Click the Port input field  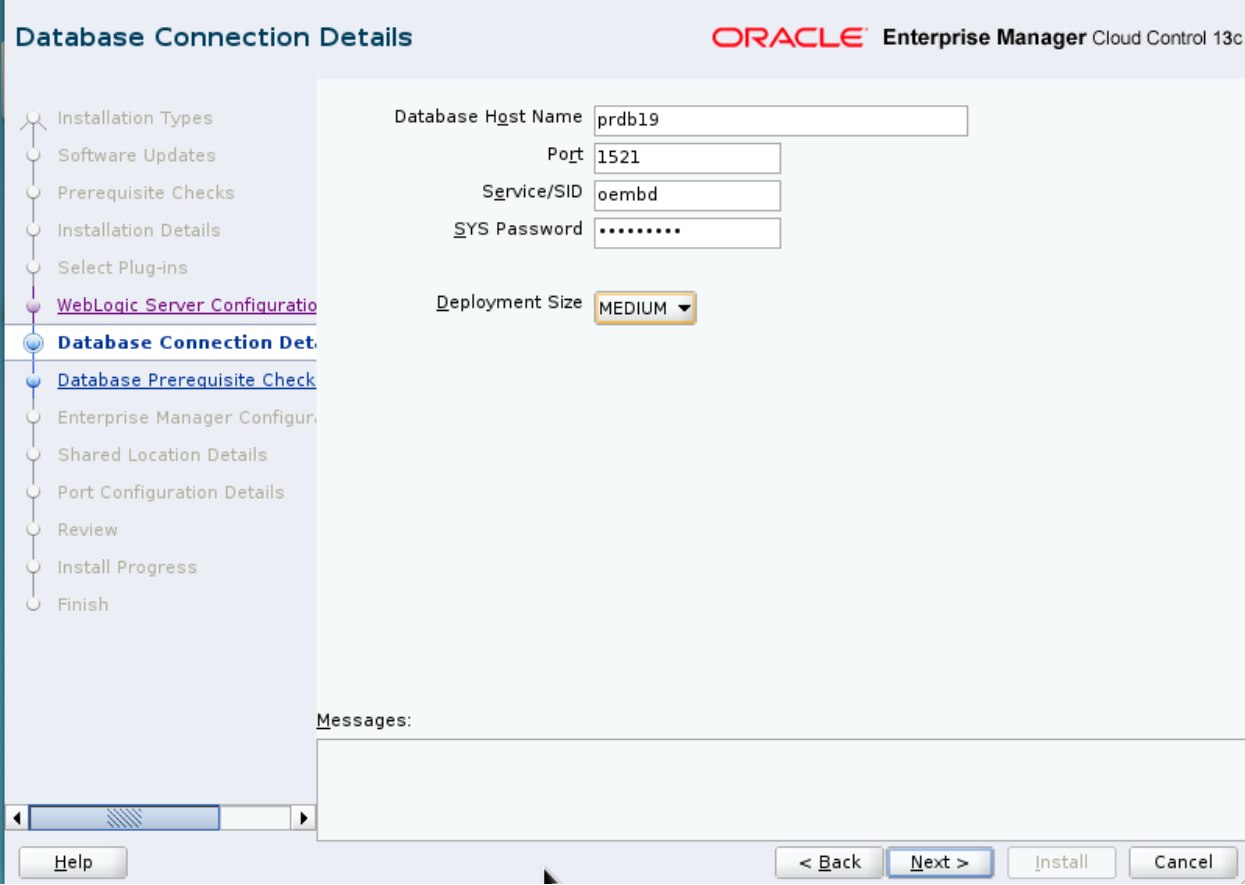(x=687, y=158)
